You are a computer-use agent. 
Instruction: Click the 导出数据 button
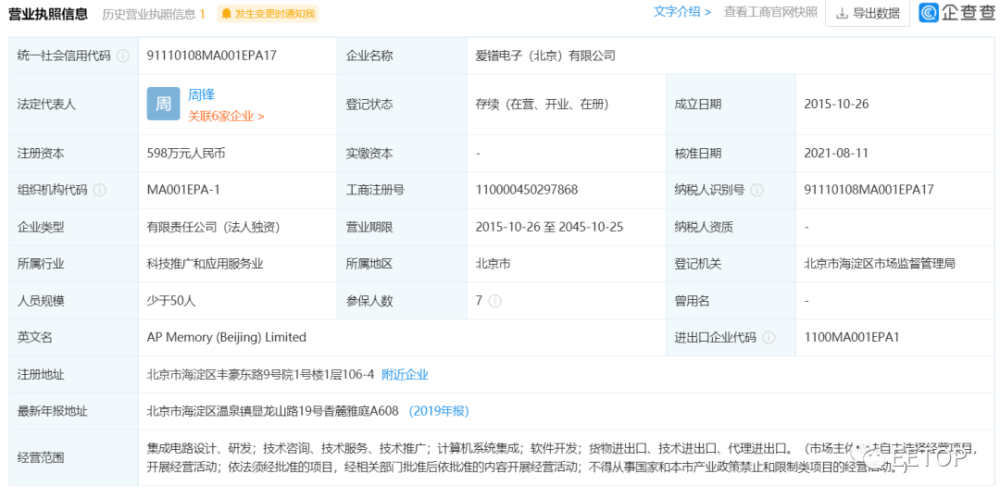click(868, 13)
